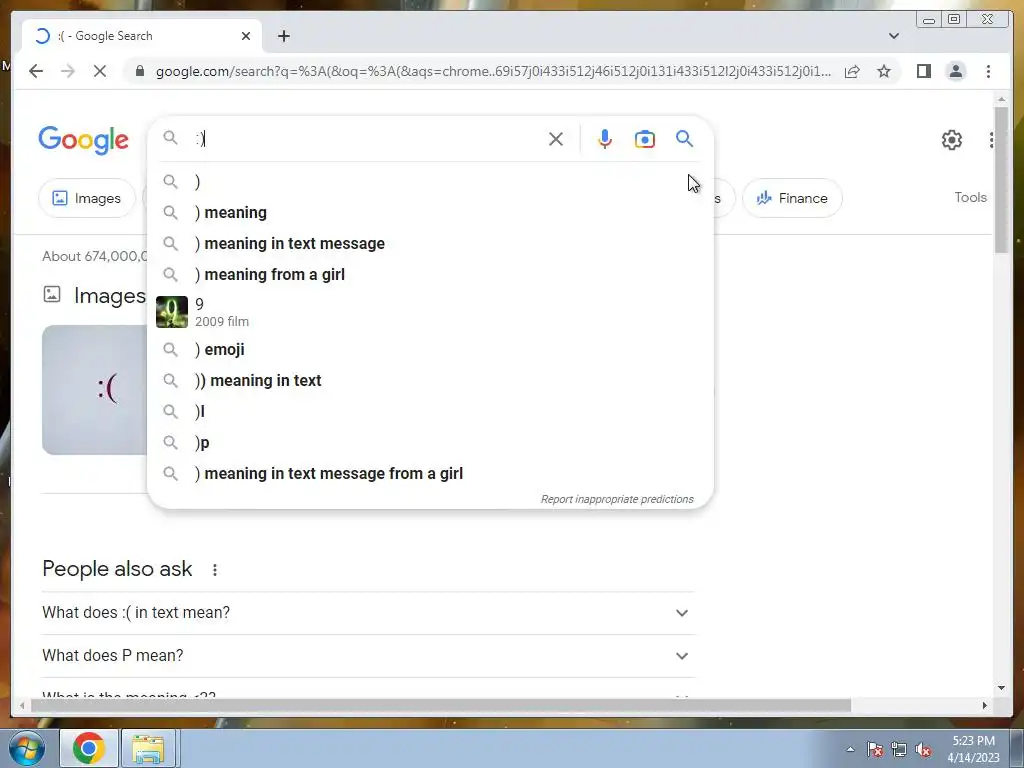Image resolution: width=1024 pixels, height=768 pixels.
Task: Show hidden system tray icons
Action: [x=850, y=749]
